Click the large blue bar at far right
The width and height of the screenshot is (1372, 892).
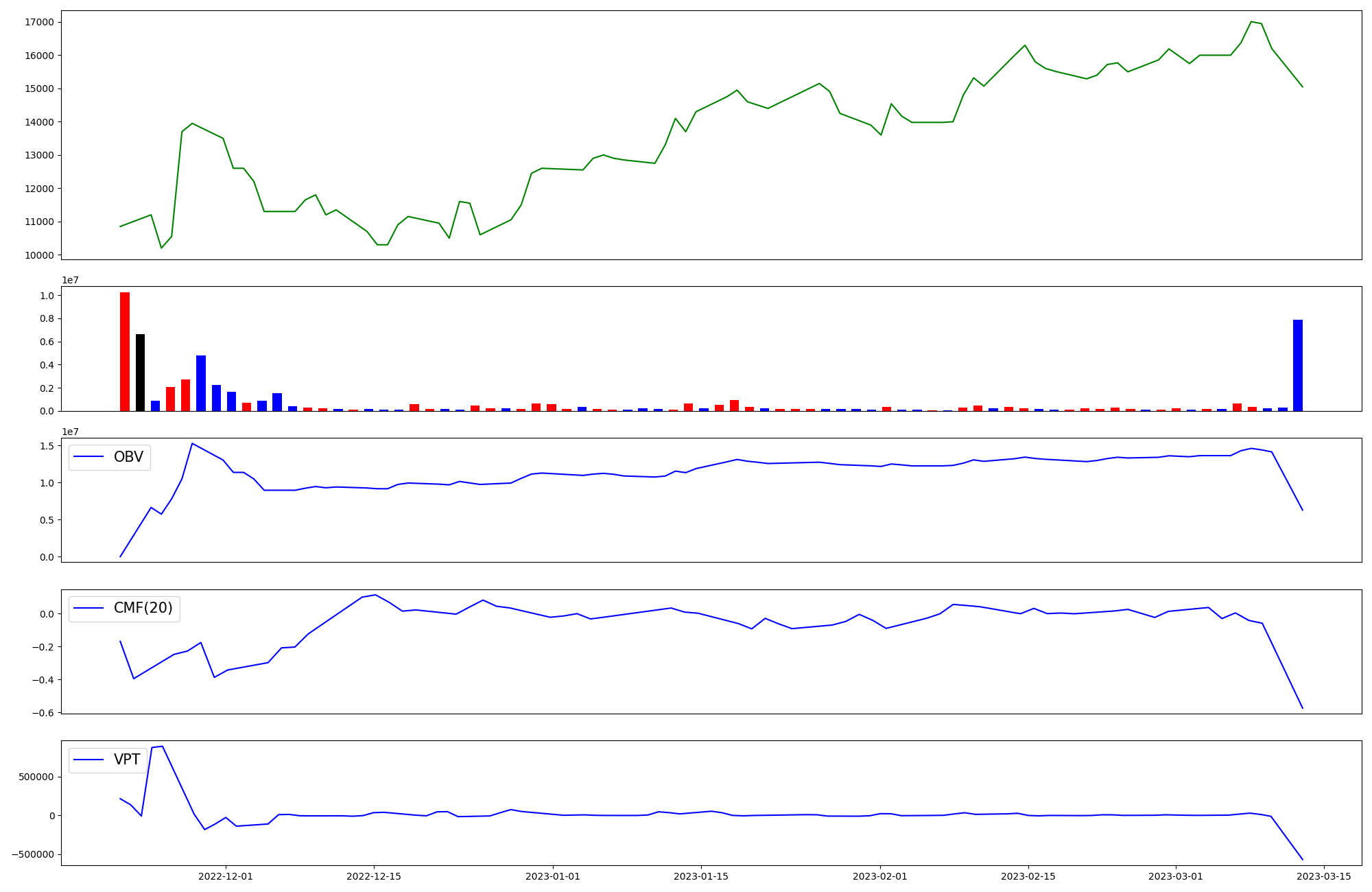(1297, 365)
